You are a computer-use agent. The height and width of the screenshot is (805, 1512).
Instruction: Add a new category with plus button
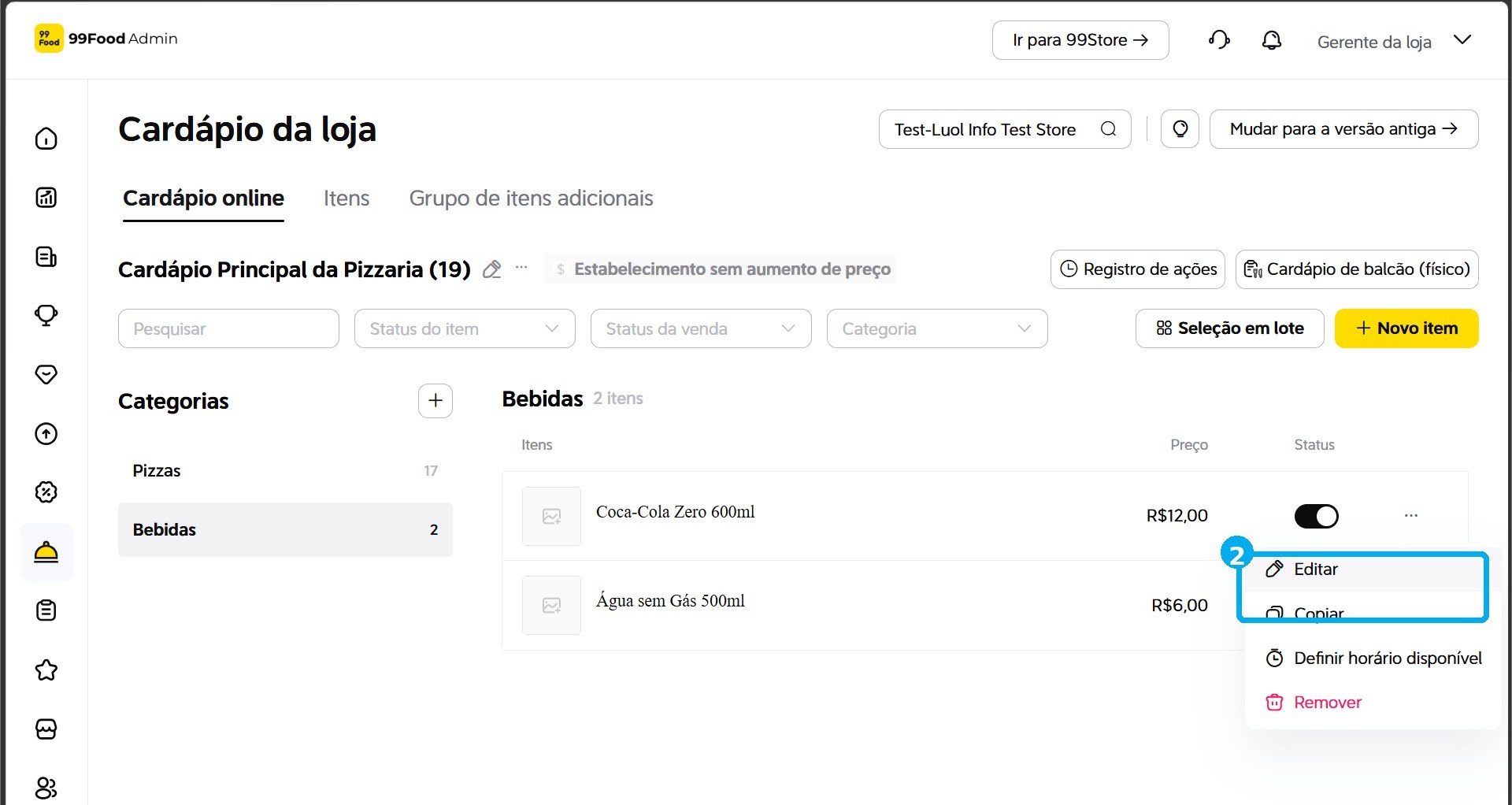pyautogui.click(x=435, y=401)
